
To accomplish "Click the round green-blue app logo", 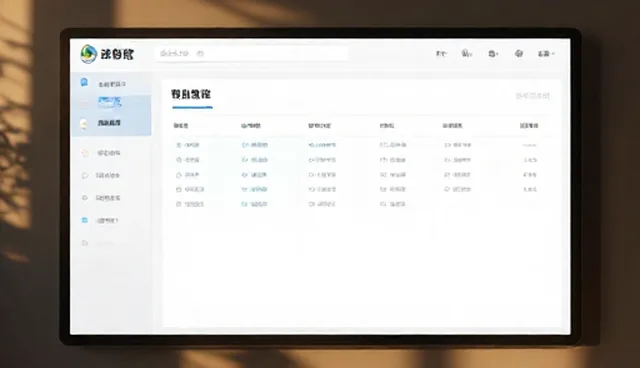I will (x=88, y=54).
